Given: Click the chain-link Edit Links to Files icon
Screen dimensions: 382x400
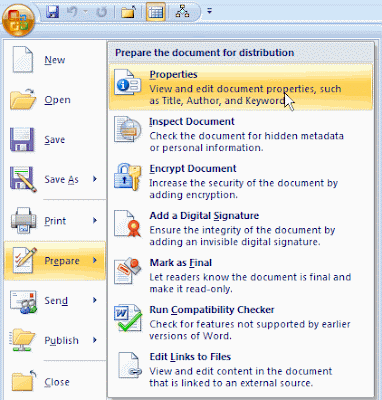Looking at the screenshot, I should point(129,365).
